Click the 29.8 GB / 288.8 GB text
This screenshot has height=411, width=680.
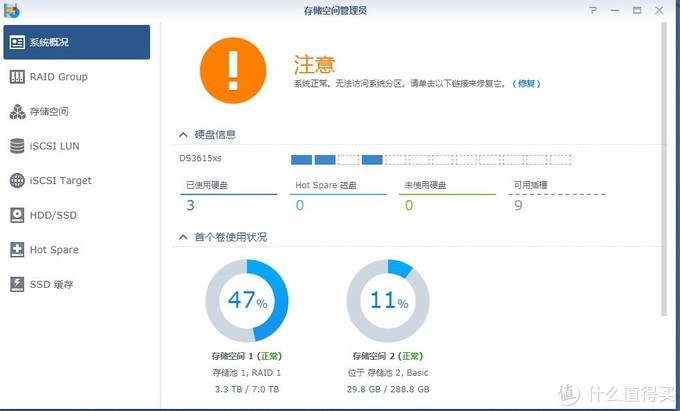388,389
